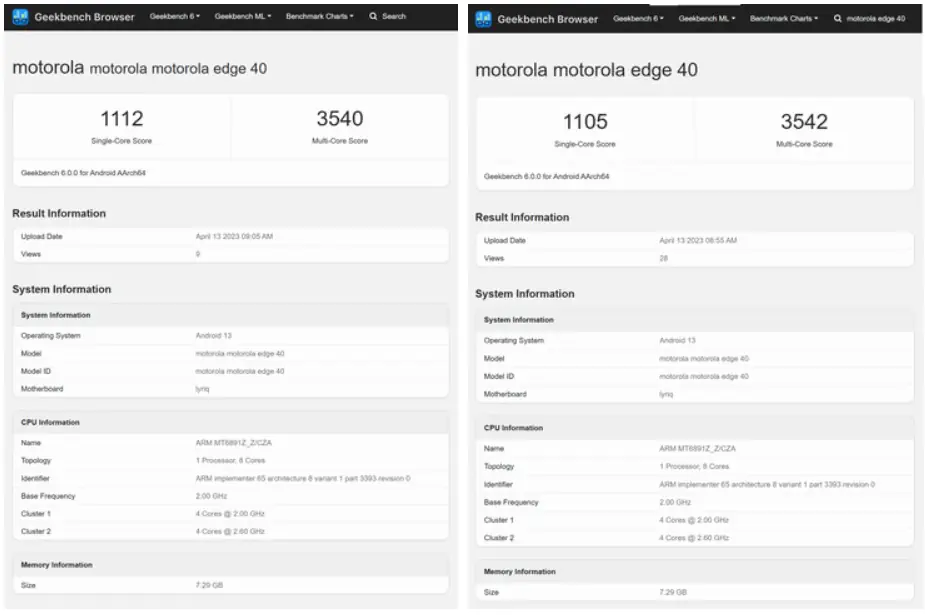Screen dimensions: 925x615
Task: Click the 3540 multi-core score
Action: [340, 119]
